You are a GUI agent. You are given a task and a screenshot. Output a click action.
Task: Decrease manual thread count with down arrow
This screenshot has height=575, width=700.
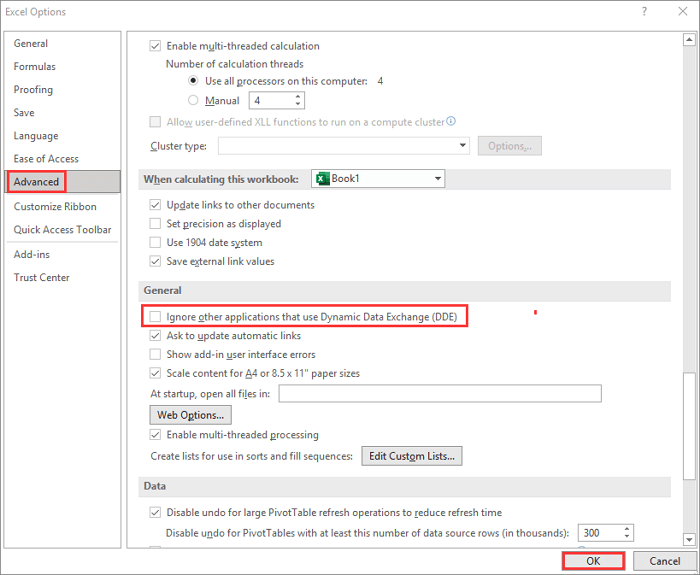point(298,104)
